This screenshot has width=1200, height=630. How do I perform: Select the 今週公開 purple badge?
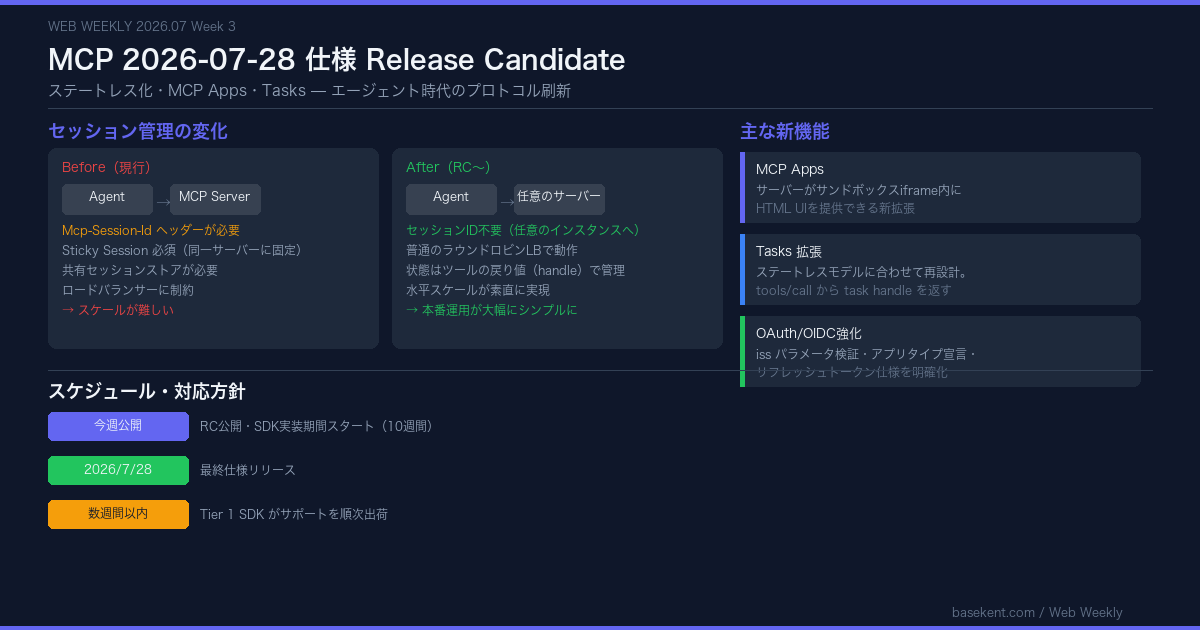tap(118, 426)
